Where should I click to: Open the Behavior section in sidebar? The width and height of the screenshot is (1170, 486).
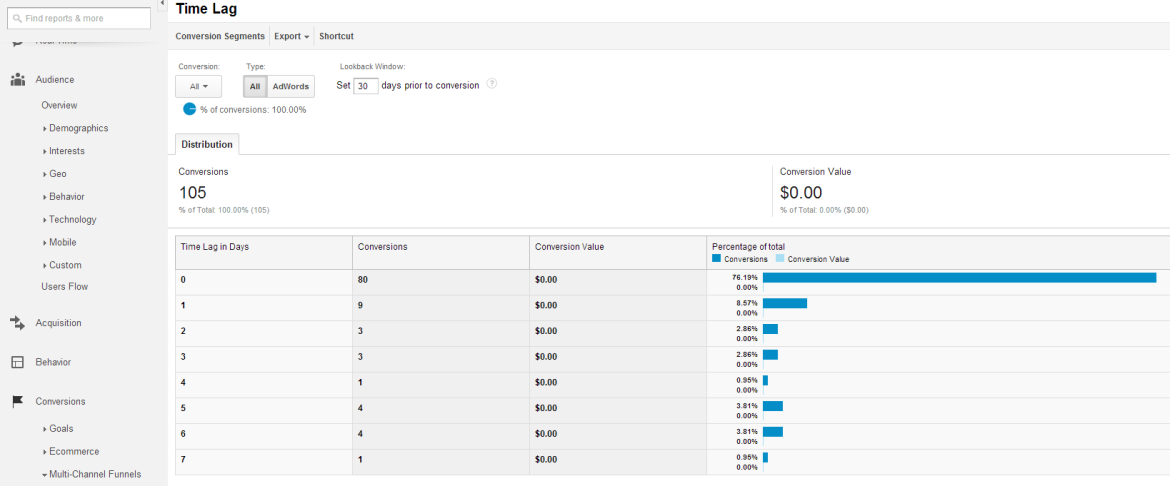click(x=53, y=362)
